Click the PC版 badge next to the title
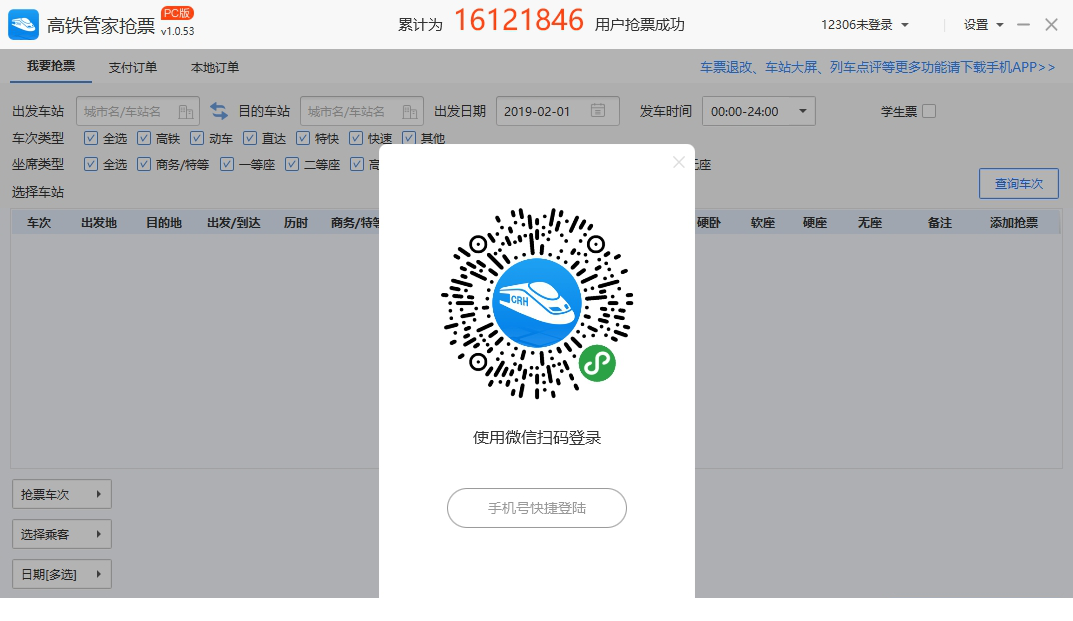The width and height of the screenshot is (1073, 621). click(x=177, y=13)
